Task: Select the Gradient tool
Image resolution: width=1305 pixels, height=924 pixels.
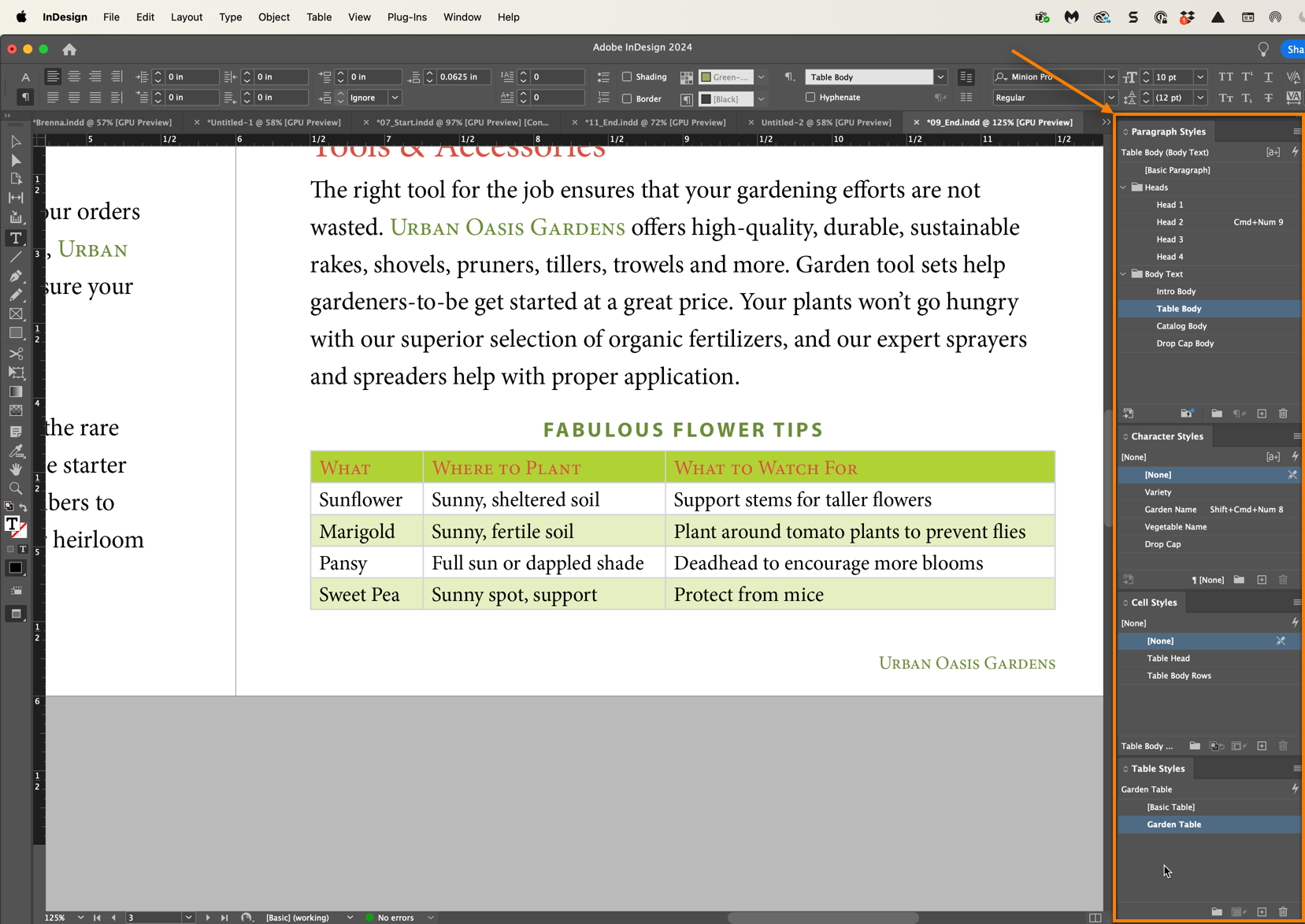Action: tap(16, 391)
